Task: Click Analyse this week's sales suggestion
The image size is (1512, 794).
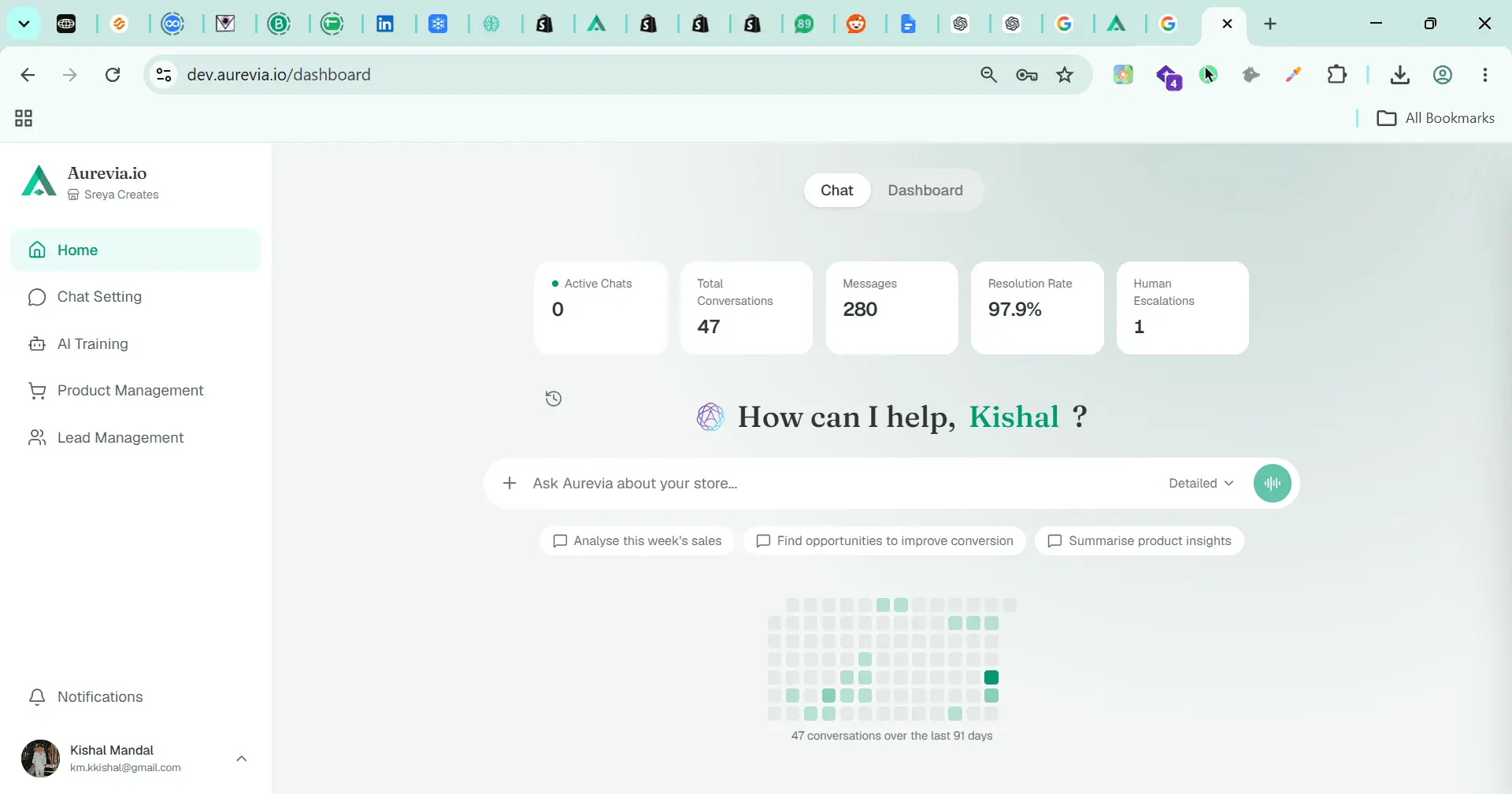Action: (637, 541)
